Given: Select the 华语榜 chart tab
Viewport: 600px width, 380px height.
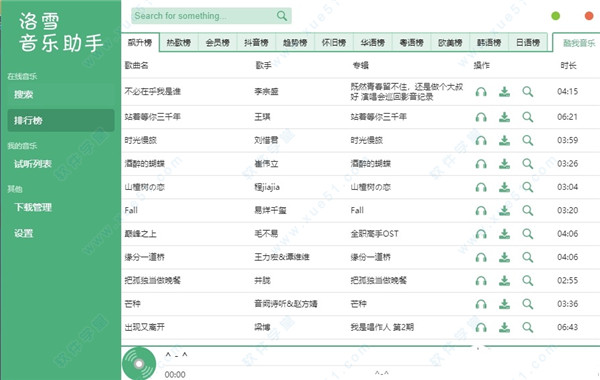Looking at the screenshot, I should click(373, 42).
